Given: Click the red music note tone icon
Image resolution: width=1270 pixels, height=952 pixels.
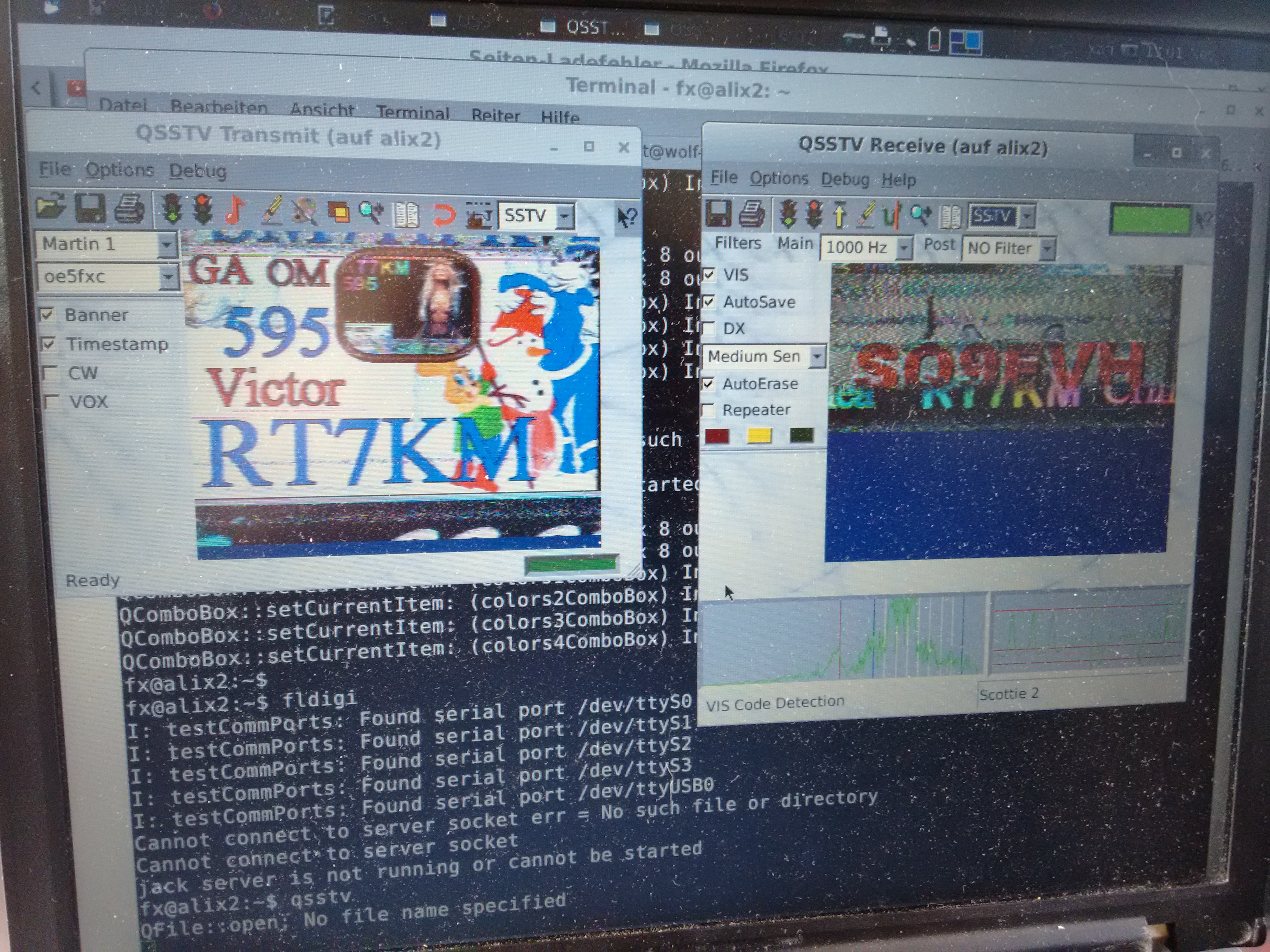Looking at the screenshot, I should point(234,211).
